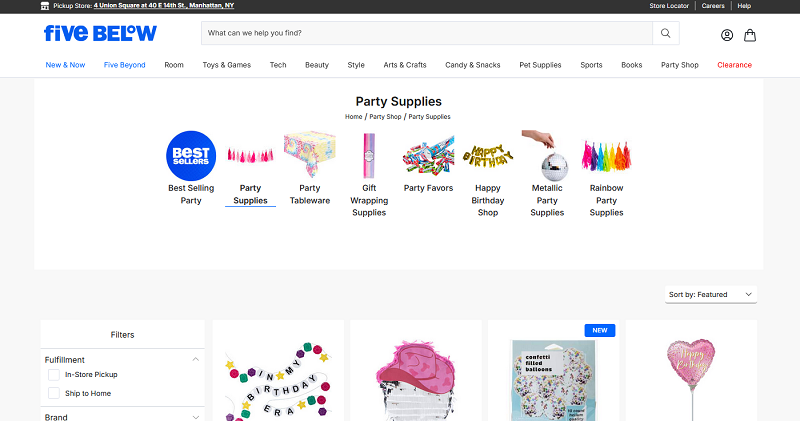
Task: Open the confetti filled balloons product
Action: coord(554,371)
